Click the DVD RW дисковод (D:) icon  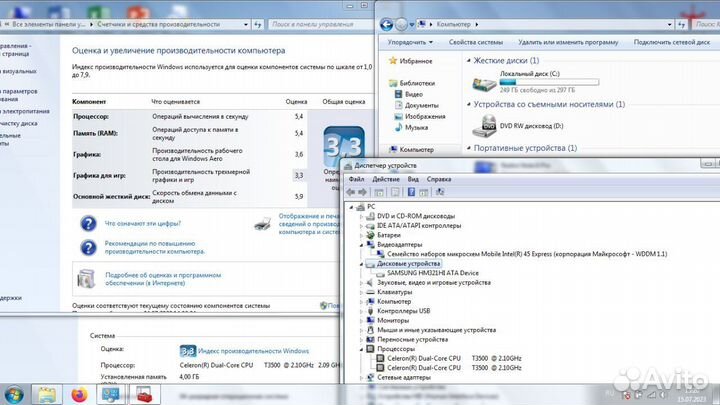484,126
